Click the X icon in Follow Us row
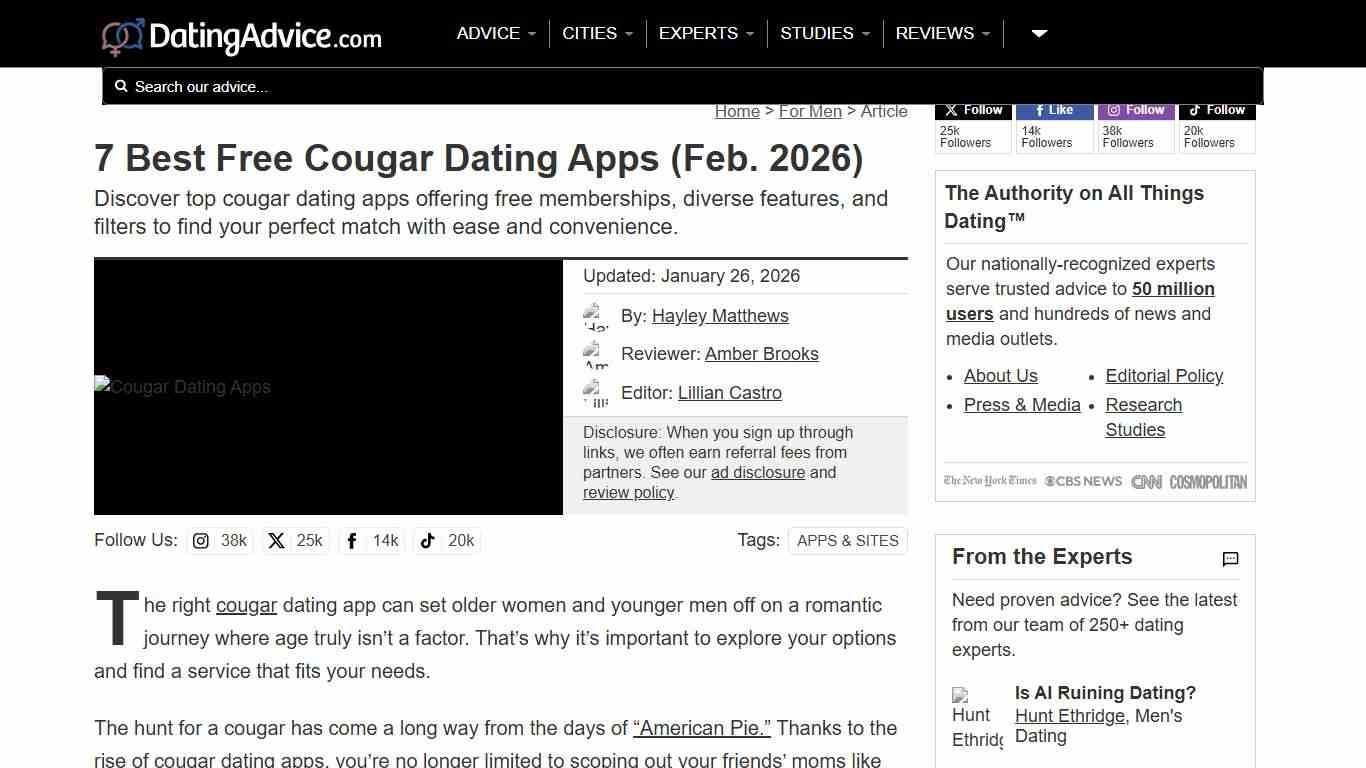 click(276, 540)
